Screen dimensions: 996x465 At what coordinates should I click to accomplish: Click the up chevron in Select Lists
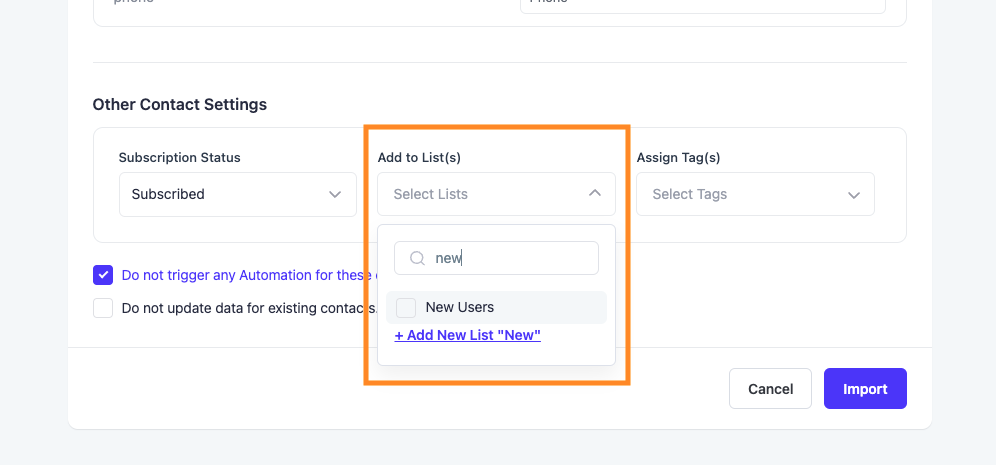point(595,192)
